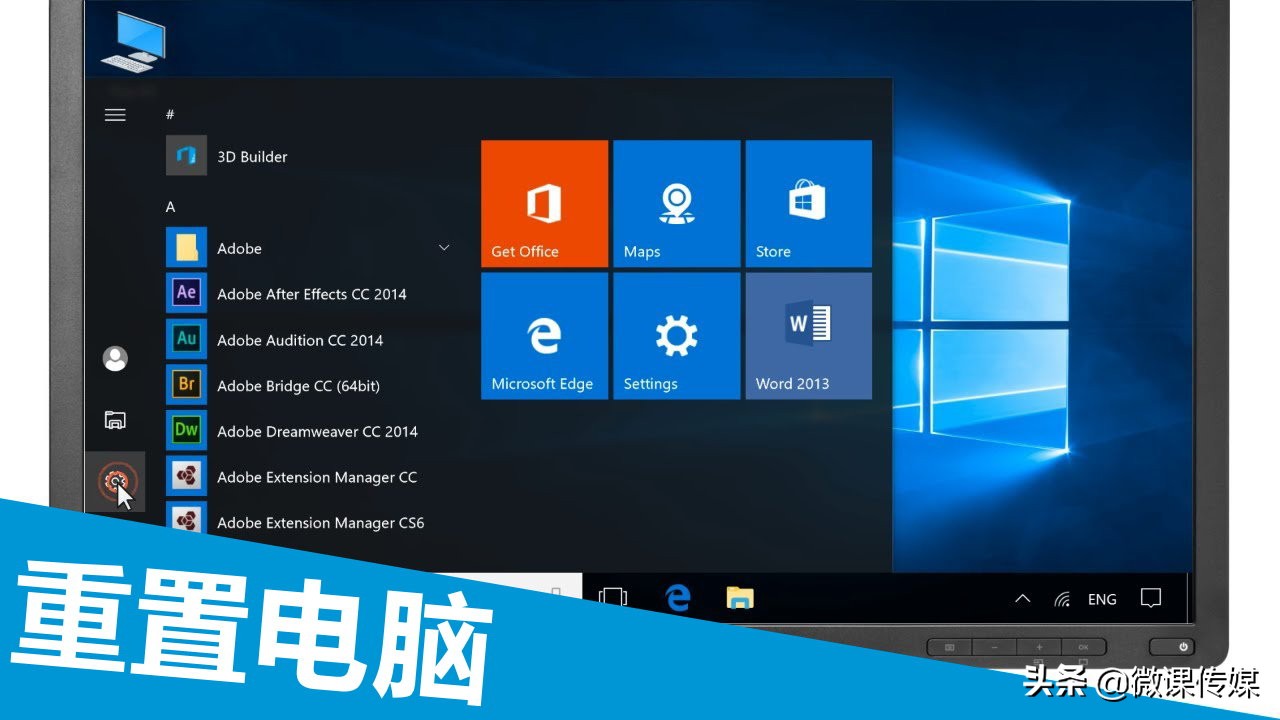Open the Settings tile

tap(677, 336)
